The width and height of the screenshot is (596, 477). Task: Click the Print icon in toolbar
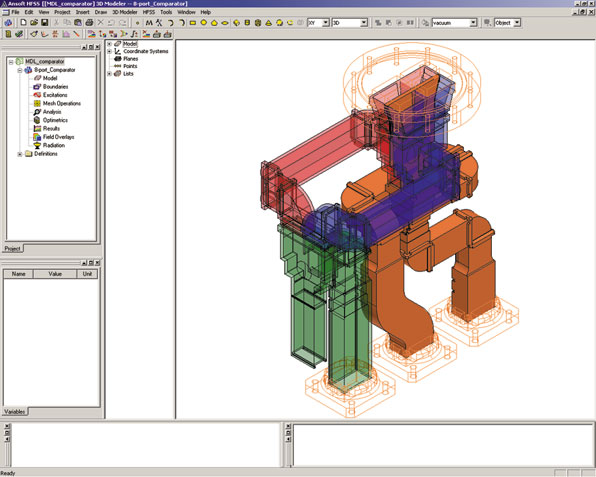pos(89,23)
